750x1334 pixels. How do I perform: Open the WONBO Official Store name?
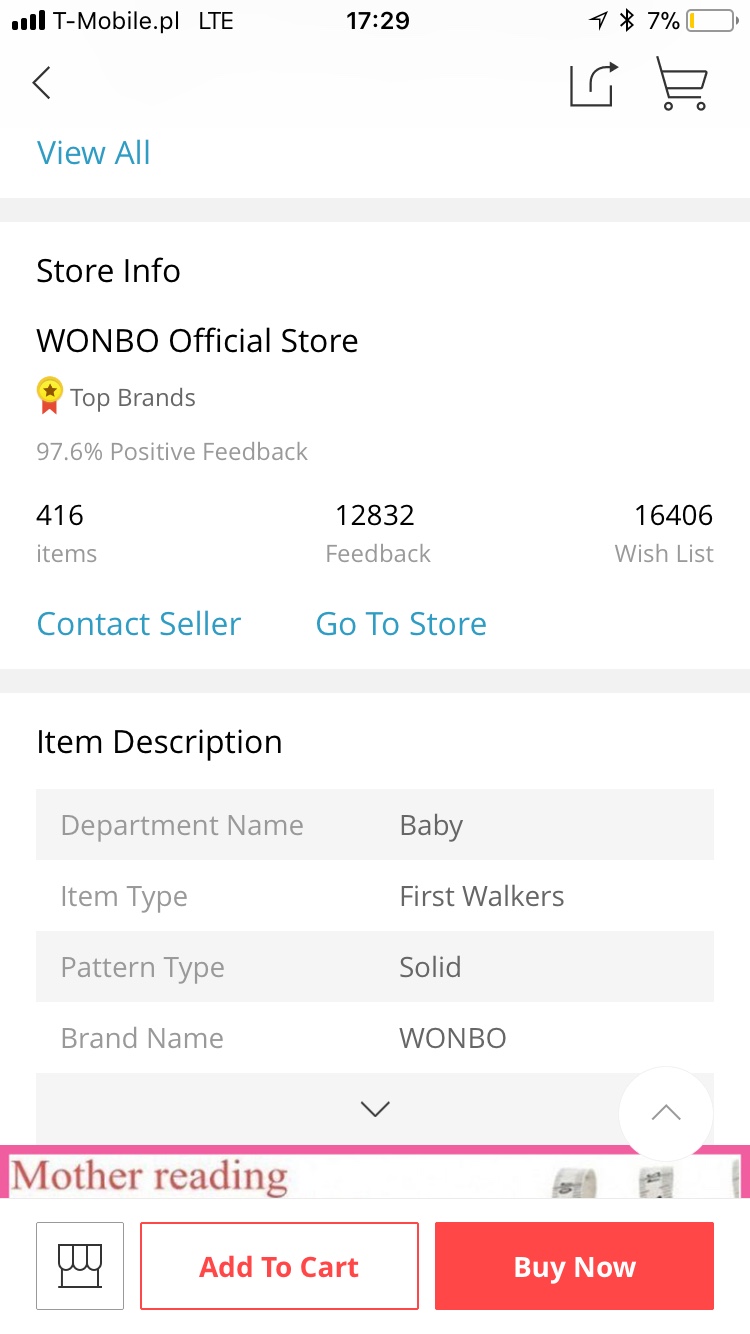point(197,341)
